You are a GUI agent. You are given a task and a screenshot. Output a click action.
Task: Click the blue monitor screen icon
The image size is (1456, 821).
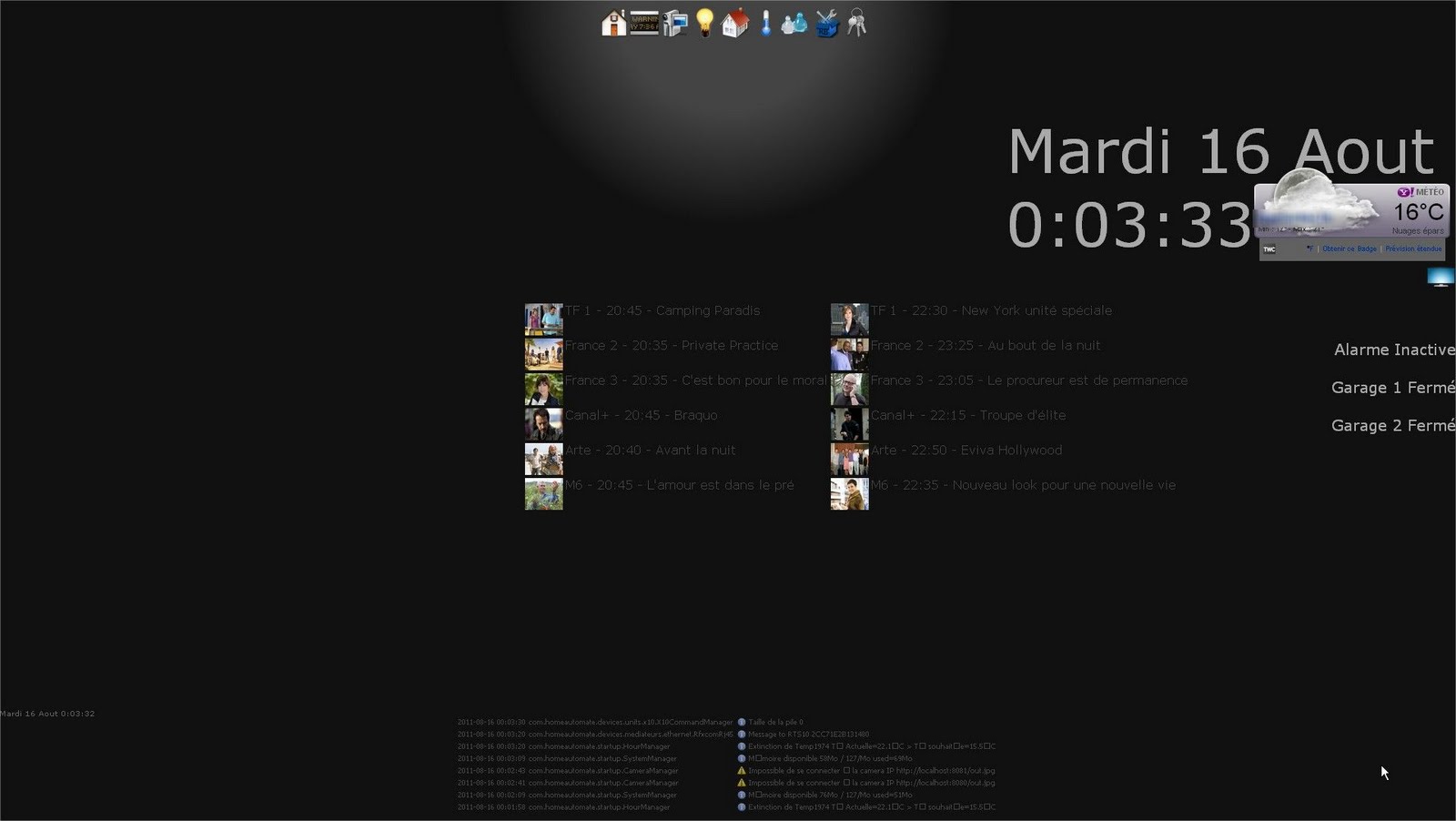(x=1441, y=278)
